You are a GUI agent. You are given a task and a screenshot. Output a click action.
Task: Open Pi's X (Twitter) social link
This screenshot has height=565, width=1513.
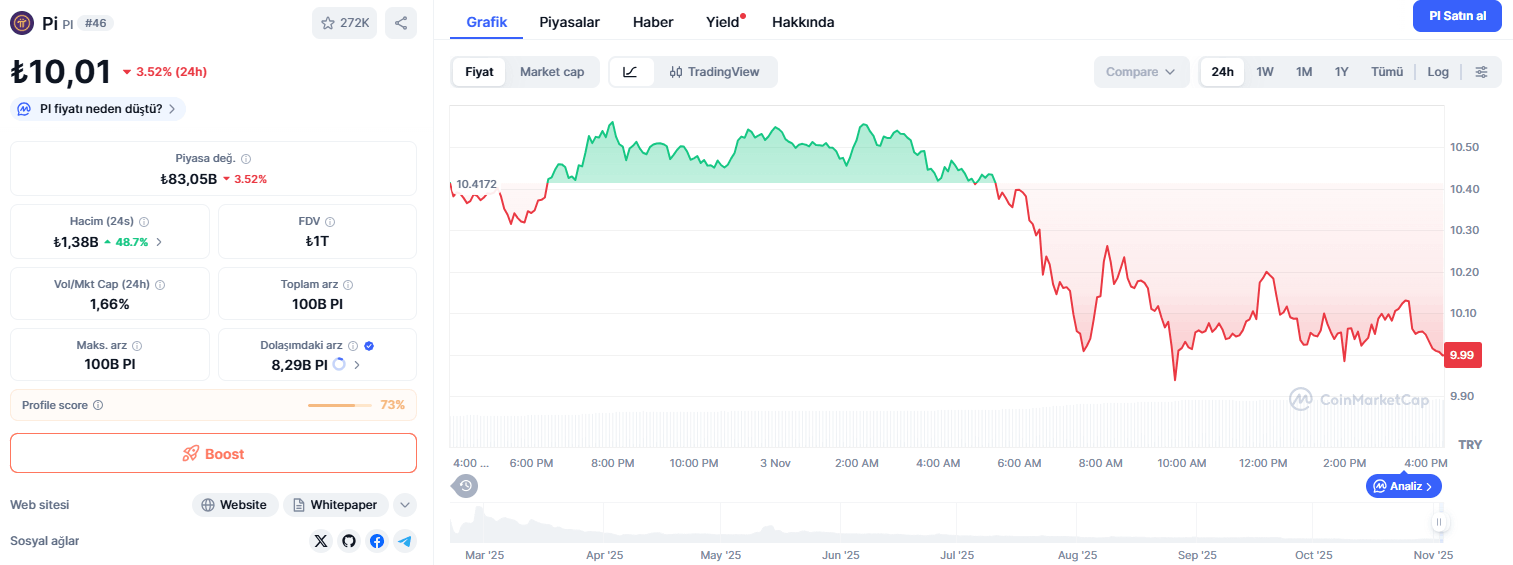[320, 541]
